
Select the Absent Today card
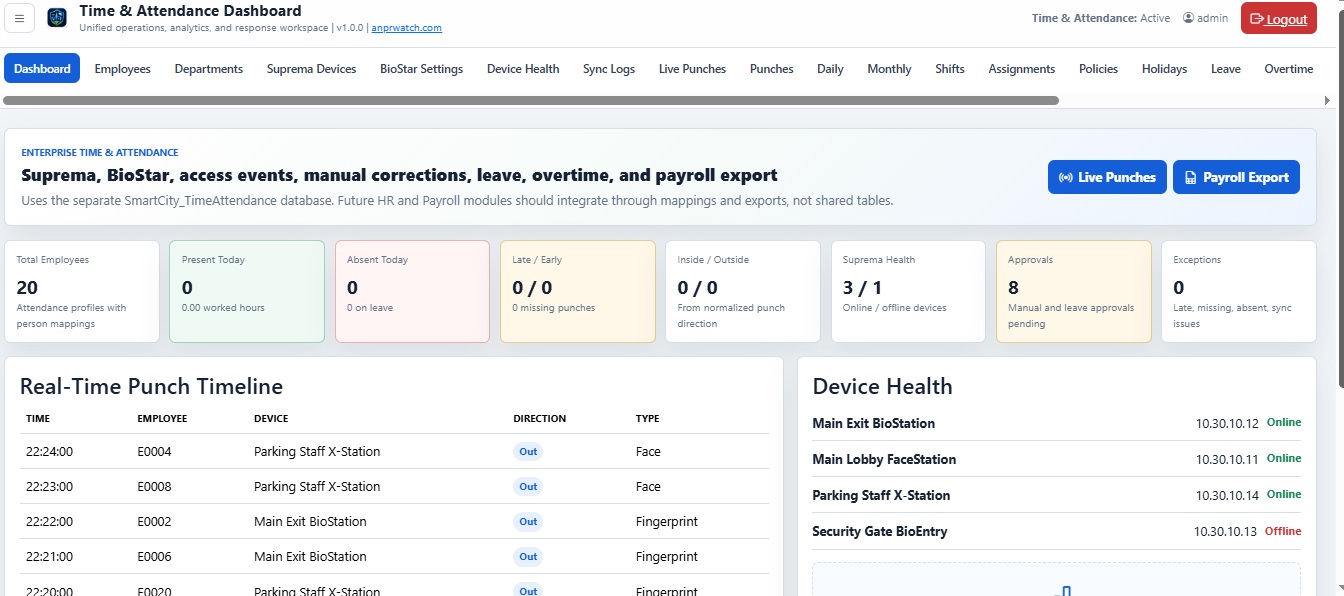click(x=412, y=291)
